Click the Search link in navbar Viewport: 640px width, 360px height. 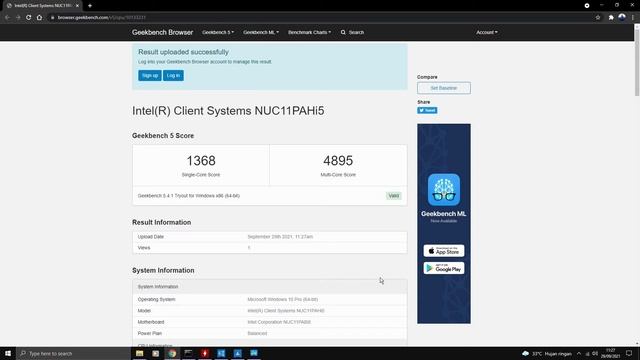[x=352, y=32]
